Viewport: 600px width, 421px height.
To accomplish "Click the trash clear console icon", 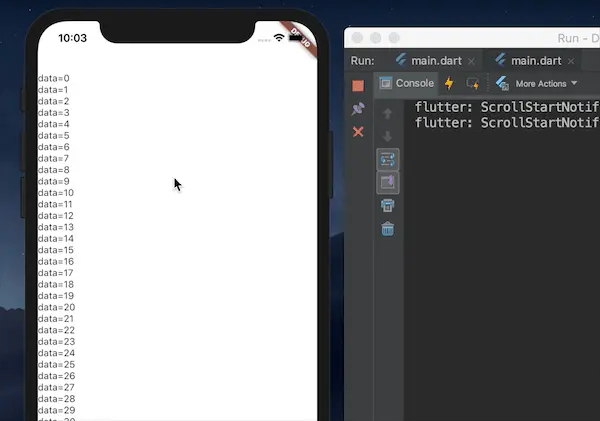I will coord(388,229).
